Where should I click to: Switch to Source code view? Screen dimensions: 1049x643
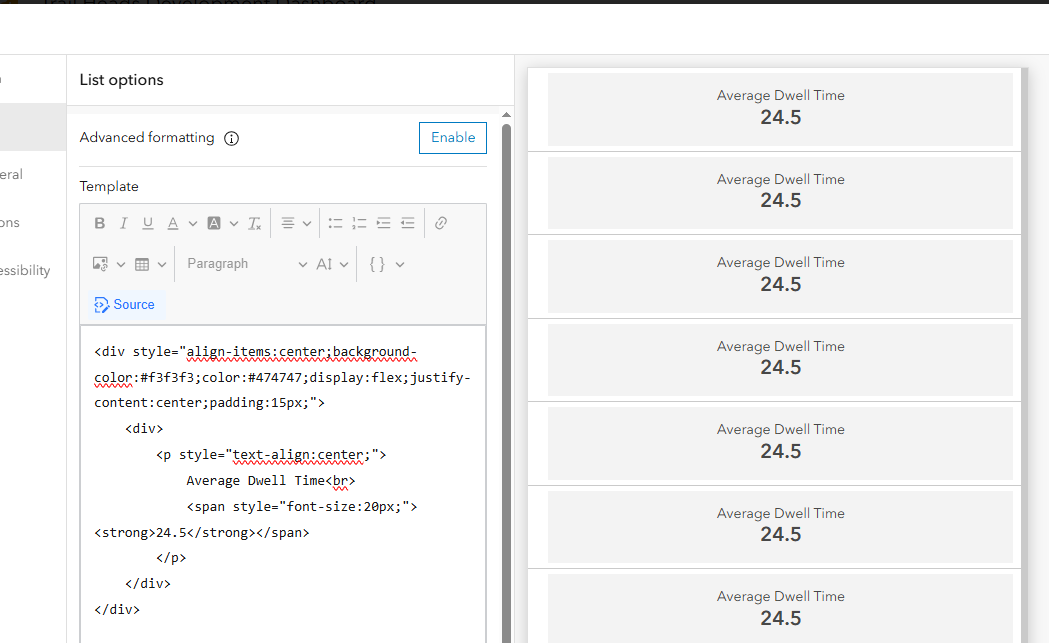[x=124, y=304]
